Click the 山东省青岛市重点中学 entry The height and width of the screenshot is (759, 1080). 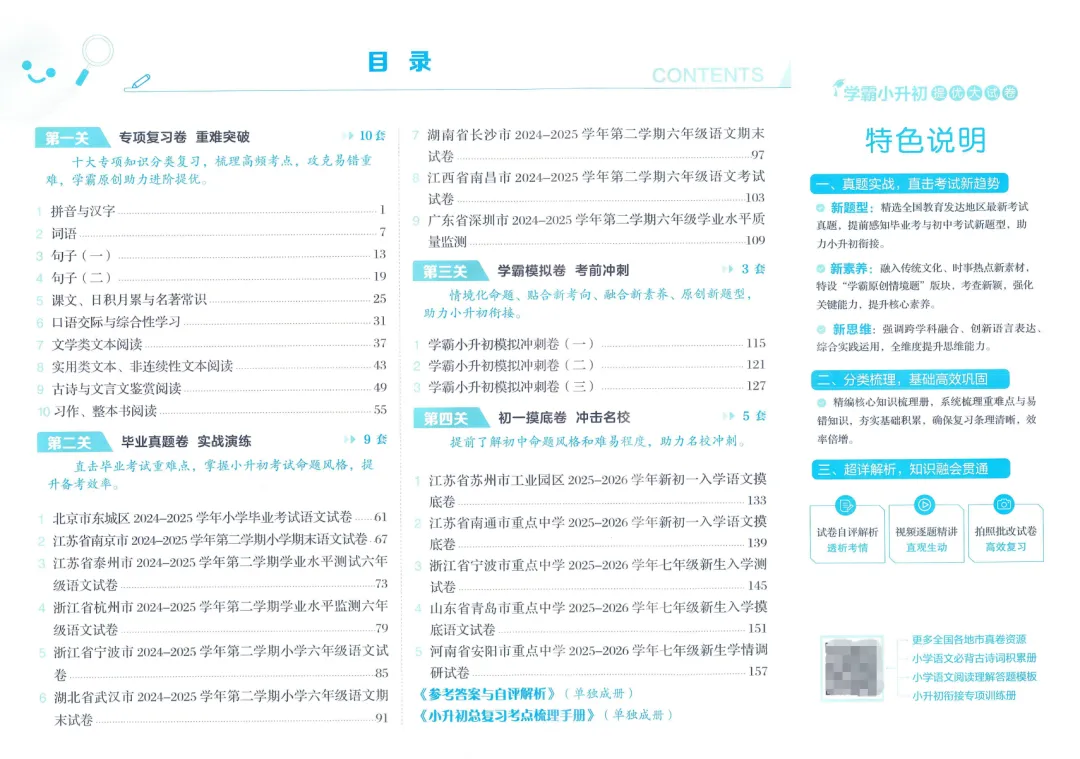pyautogui.click(x=590, y=618)
